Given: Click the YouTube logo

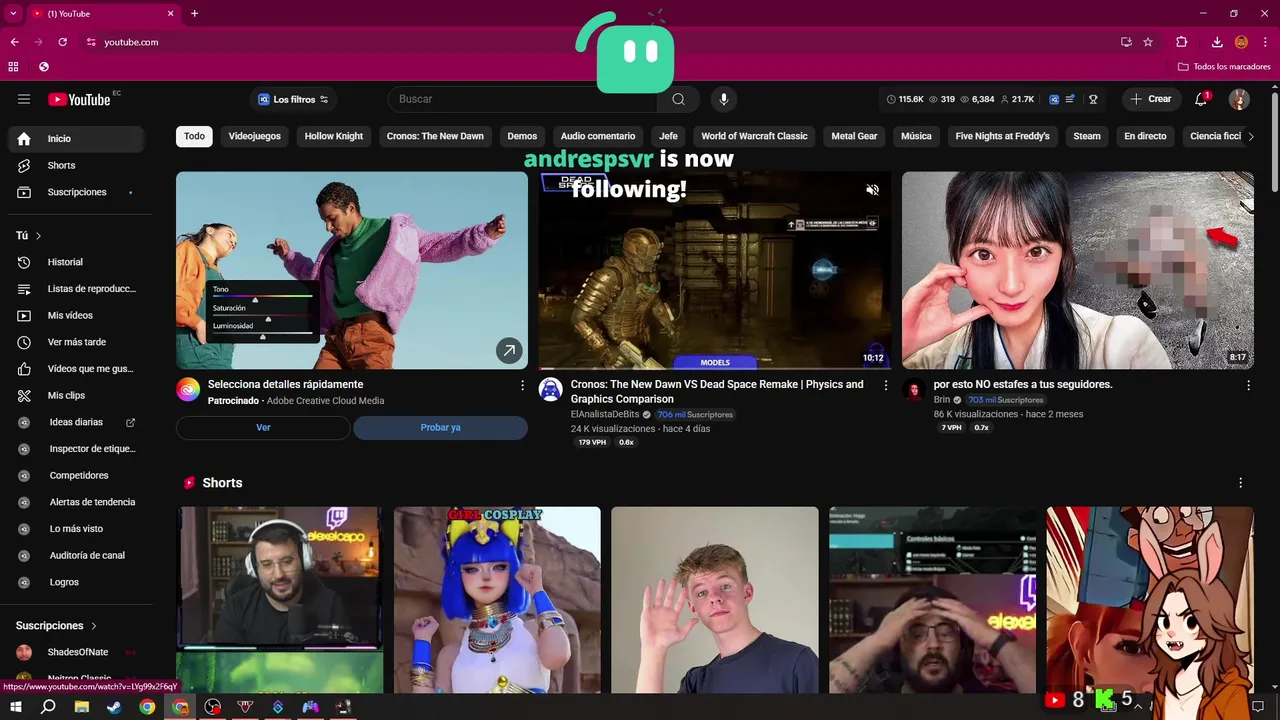Looking at the screenshot, I should 79,99.
